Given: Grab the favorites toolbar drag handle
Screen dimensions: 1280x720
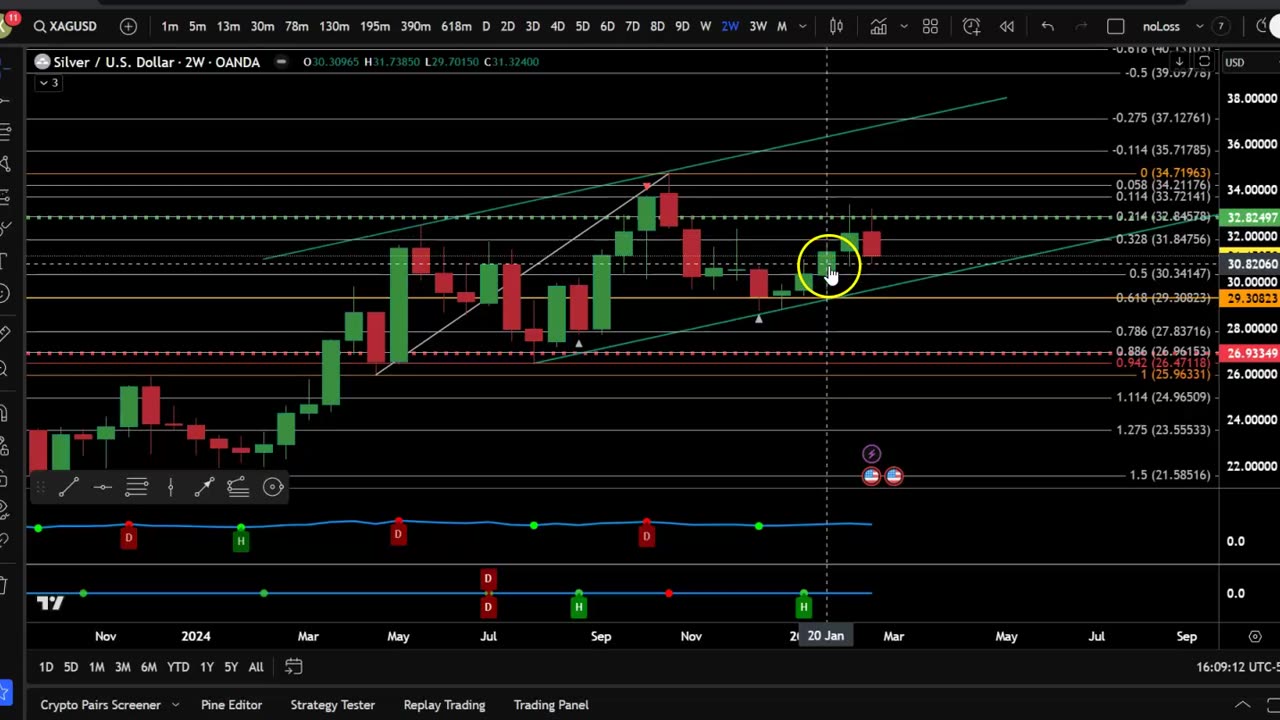Looking at the screenshot, I should click(x=40, y=487).
